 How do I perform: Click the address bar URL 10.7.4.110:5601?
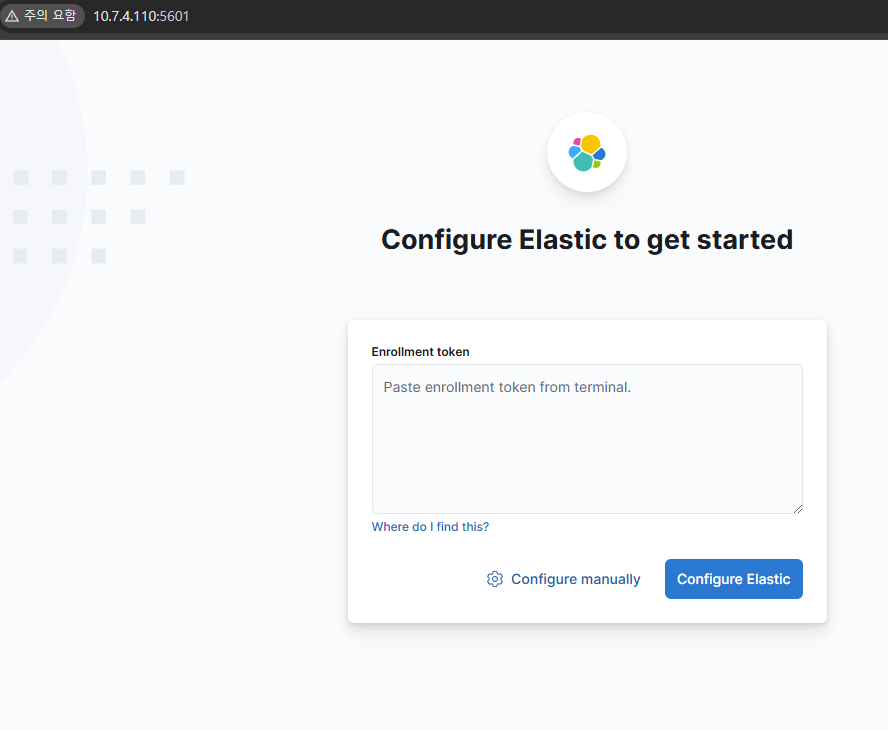coord(141,16)
